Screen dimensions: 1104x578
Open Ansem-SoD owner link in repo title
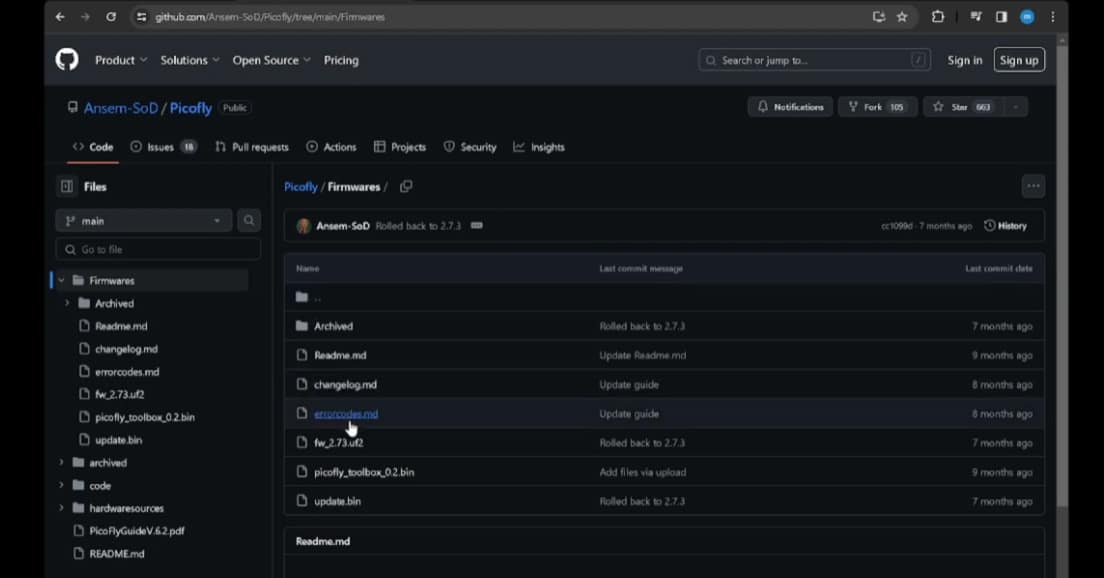pyautogui.click(x=121, y=108)
